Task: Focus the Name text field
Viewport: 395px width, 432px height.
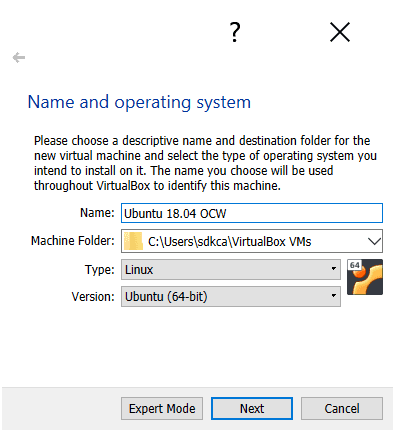Action: [252, 213]
